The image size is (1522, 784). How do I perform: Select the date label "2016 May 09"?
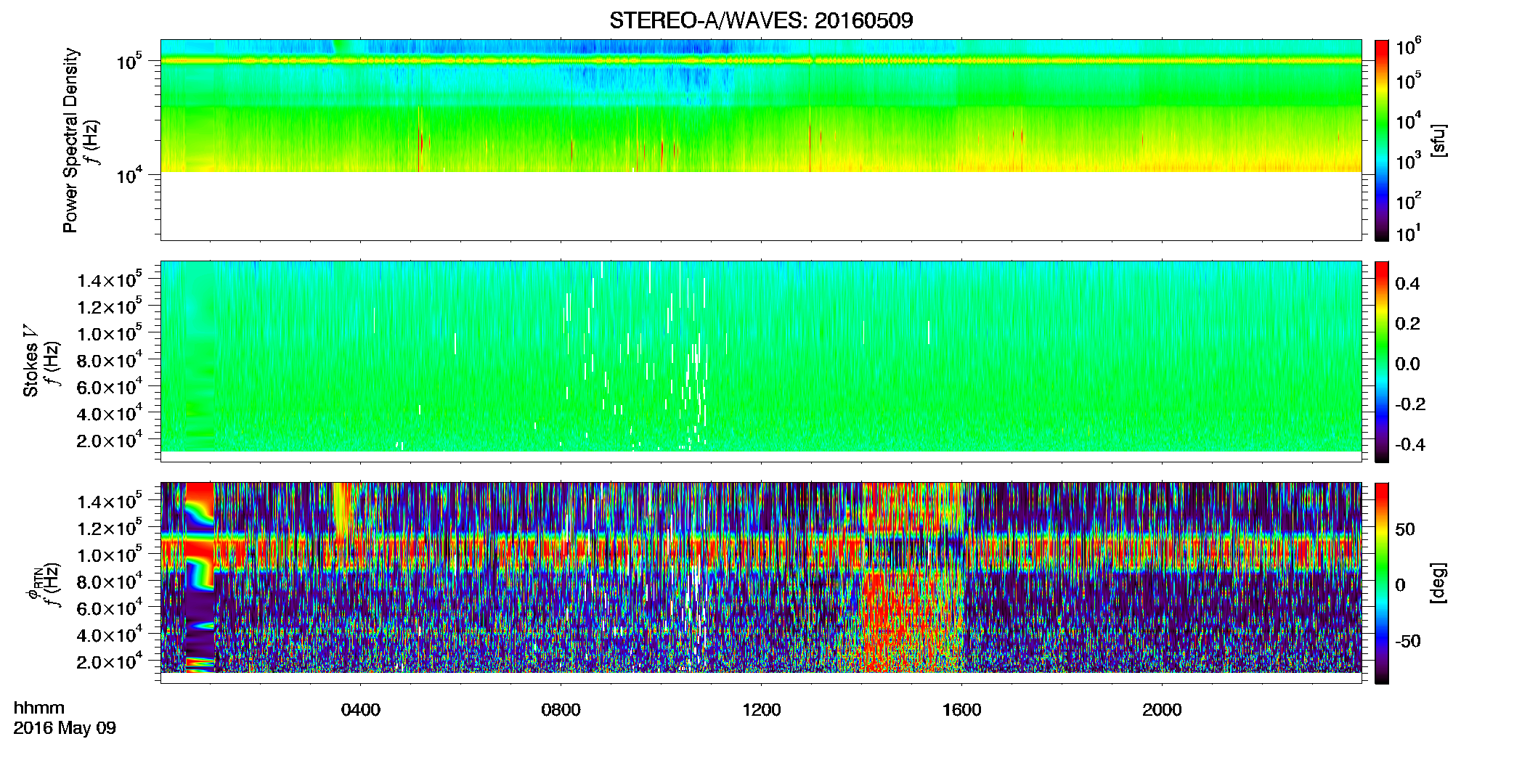[65, 728]
